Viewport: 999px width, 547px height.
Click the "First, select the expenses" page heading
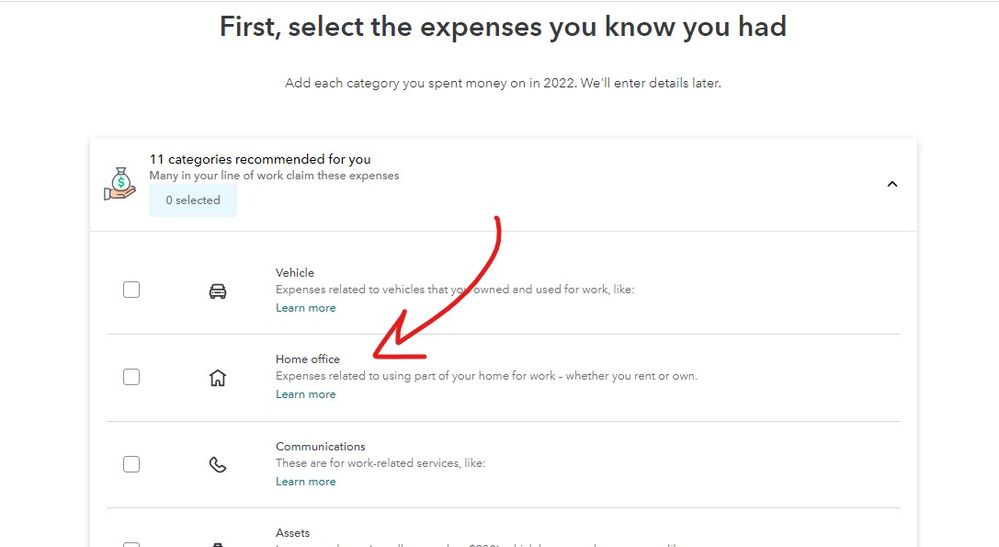click(503, 27)
